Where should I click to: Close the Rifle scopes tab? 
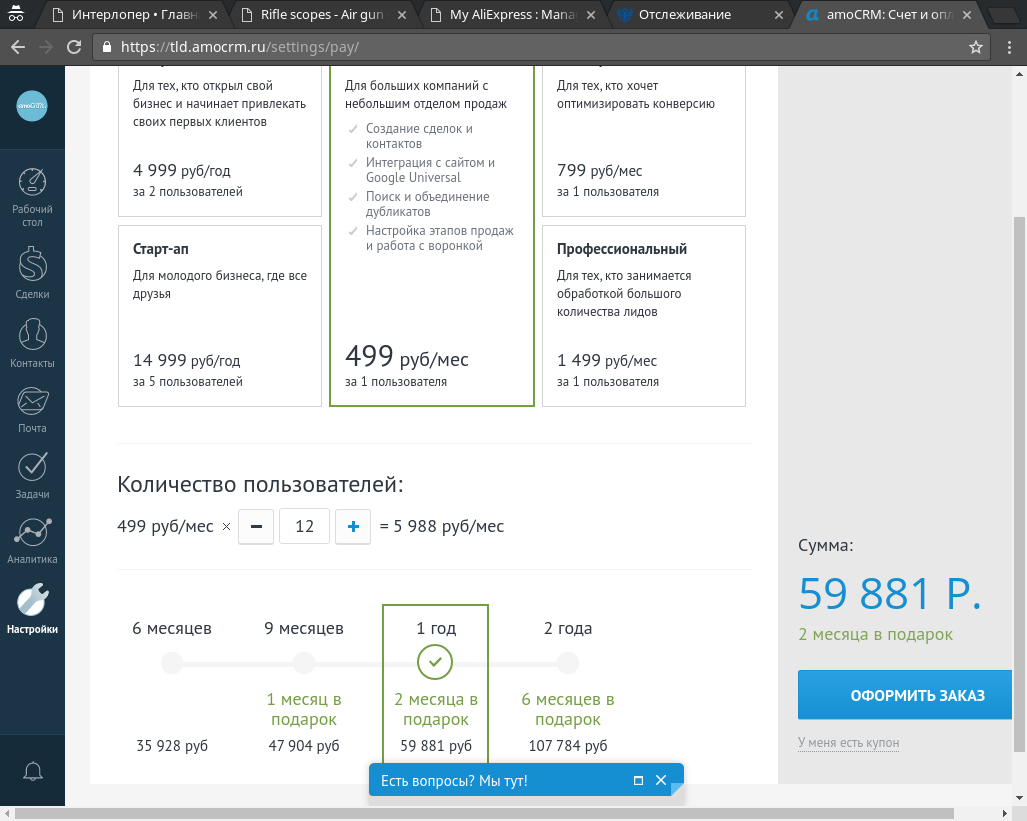(x=401, y=14)
